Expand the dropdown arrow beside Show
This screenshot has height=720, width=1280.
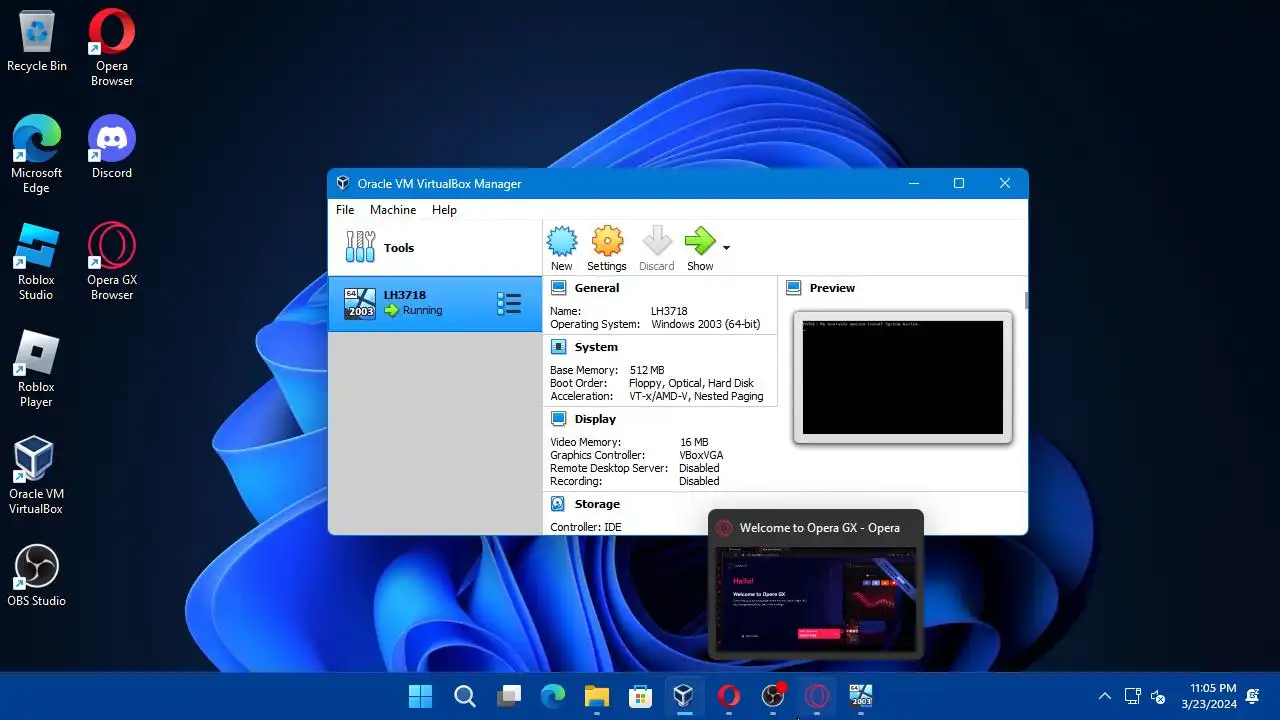tap(726, 248)
